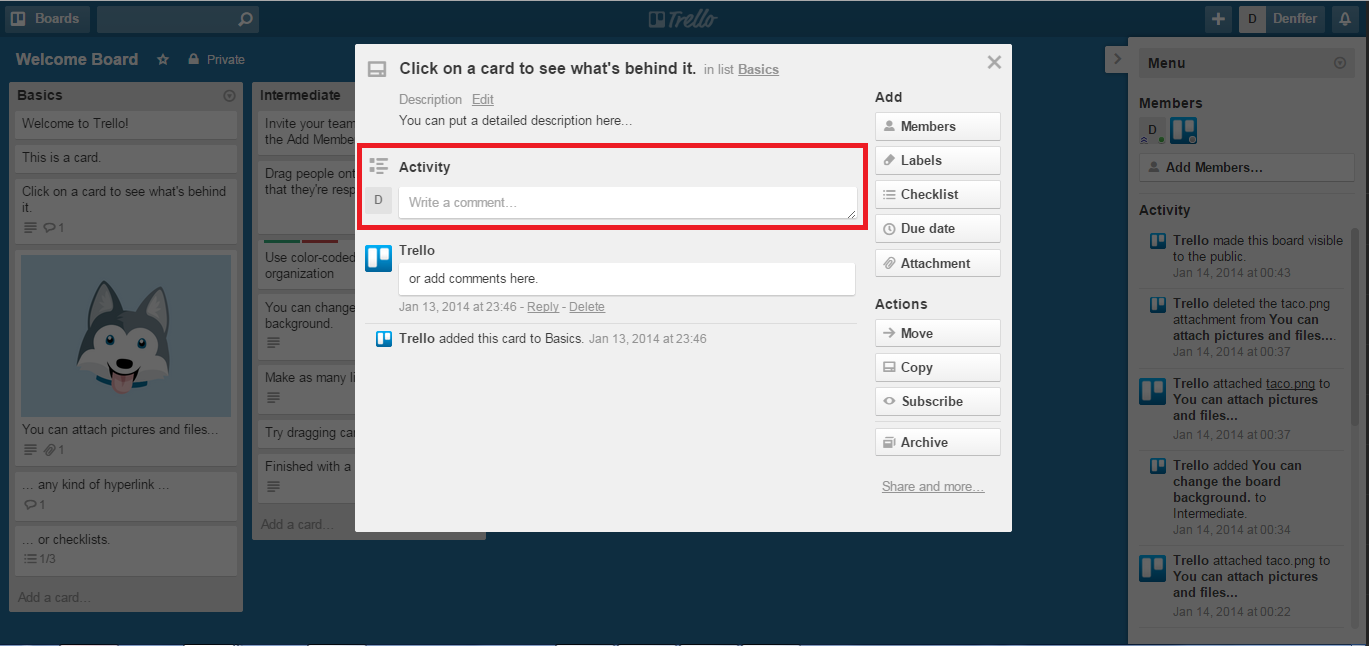Click the Trello logo in header

683,19
